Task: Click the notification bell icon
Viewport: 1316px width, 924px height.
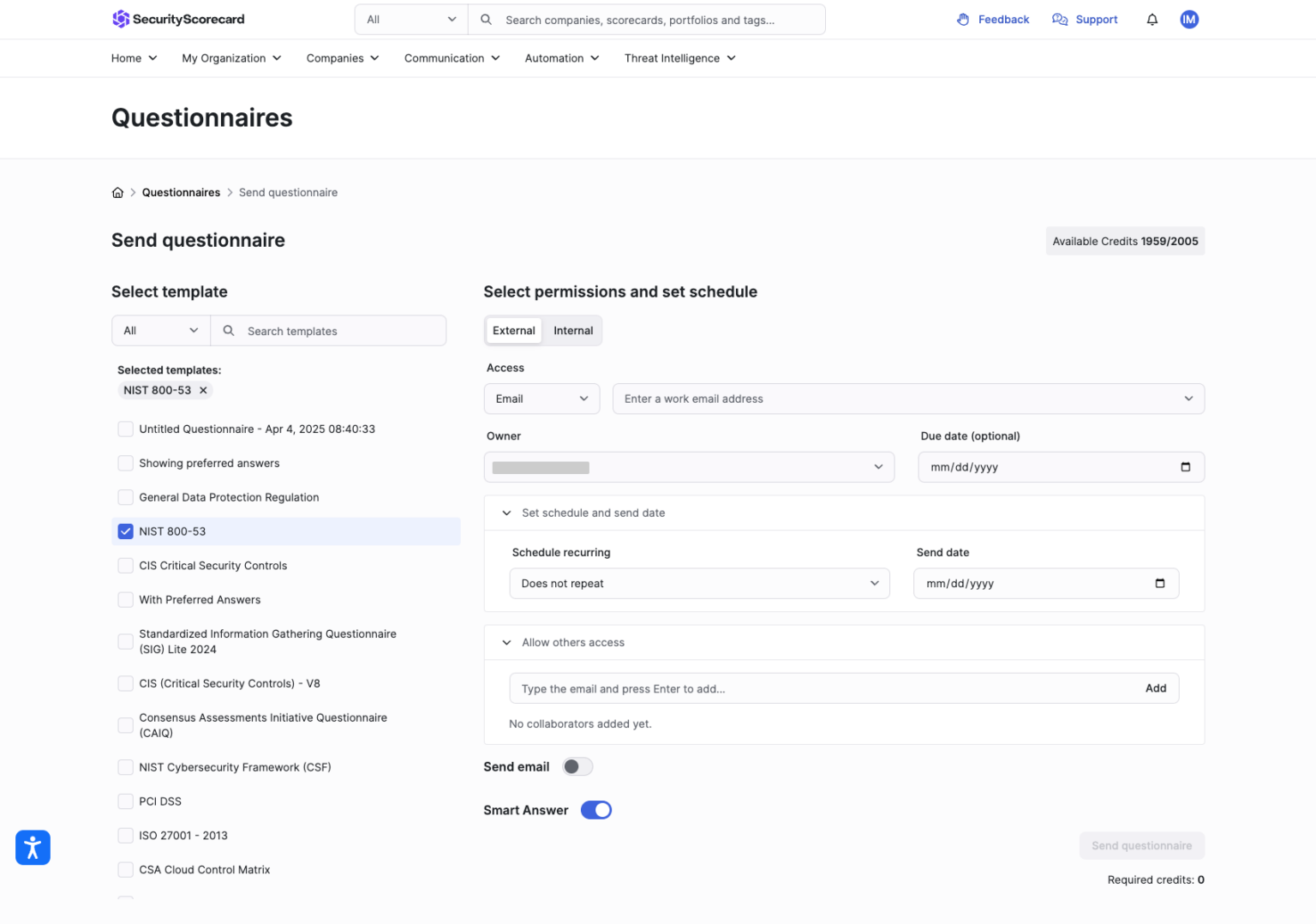Action: (1151, 19)
